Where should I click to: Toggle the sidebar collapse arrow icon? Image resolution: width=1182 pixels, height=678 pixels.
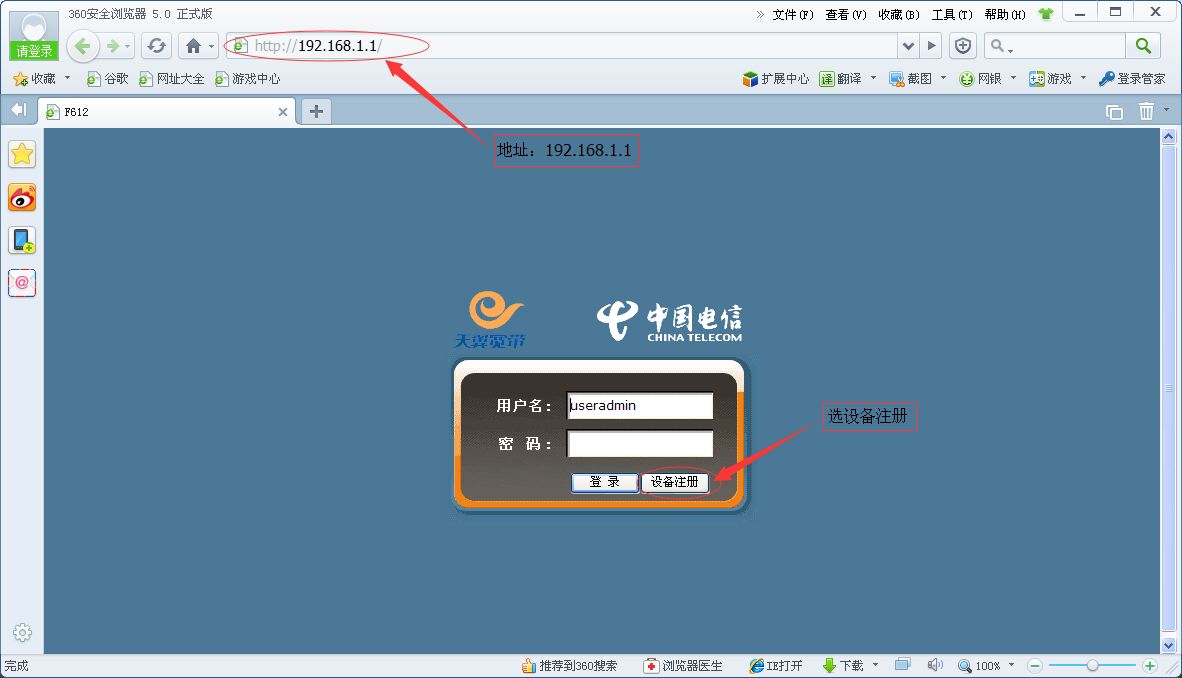pyautogui.click(x=19, y=110)
